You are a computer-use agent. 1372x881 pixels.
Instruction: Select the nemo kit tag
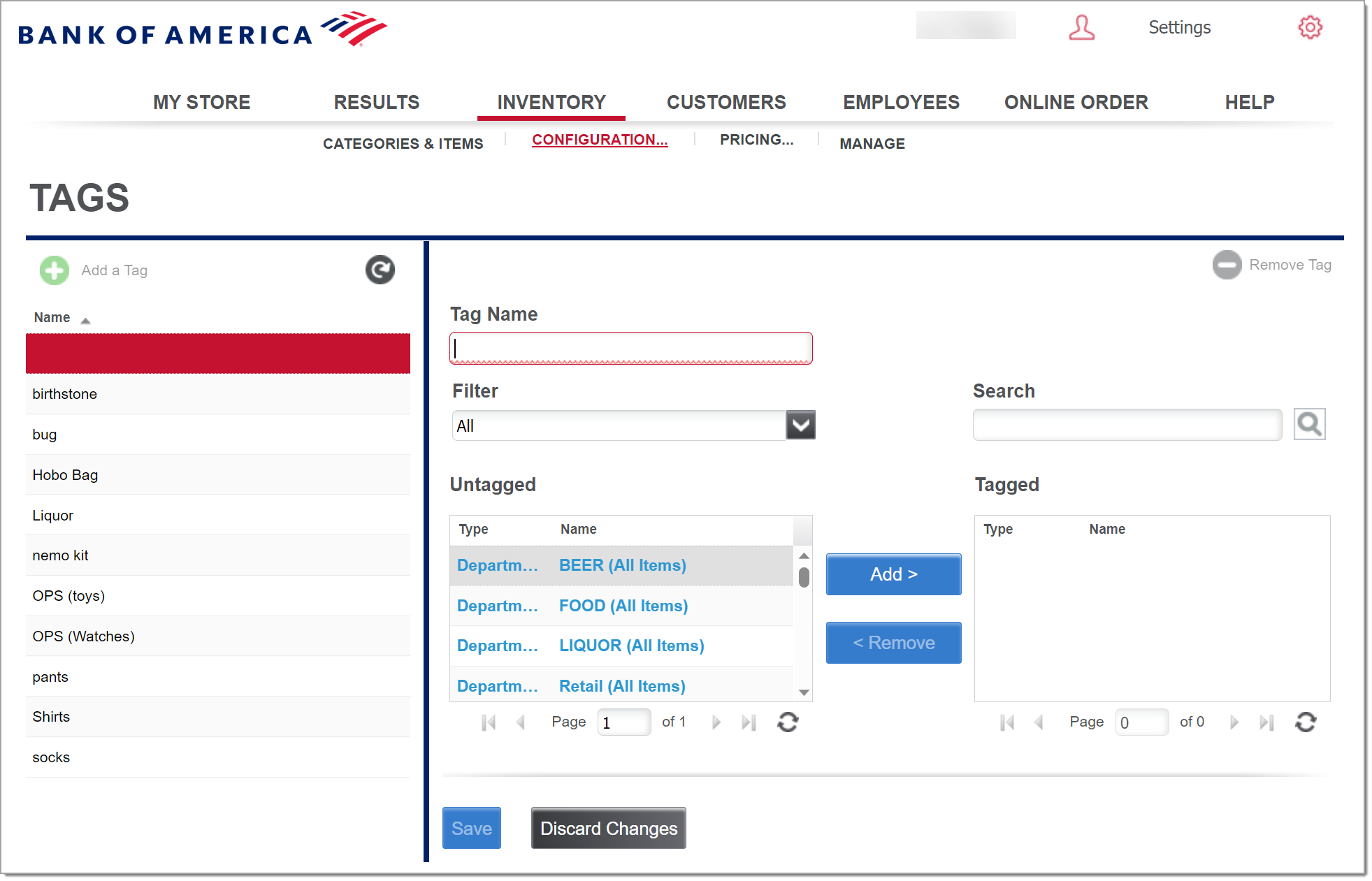pos(218,555)
